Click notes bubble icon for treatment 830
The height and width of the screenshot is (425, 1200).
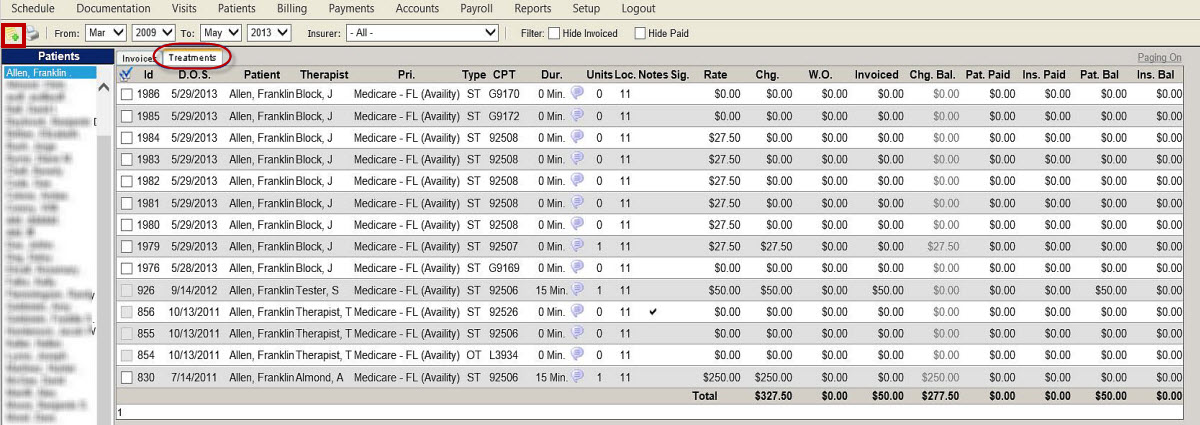577,377
